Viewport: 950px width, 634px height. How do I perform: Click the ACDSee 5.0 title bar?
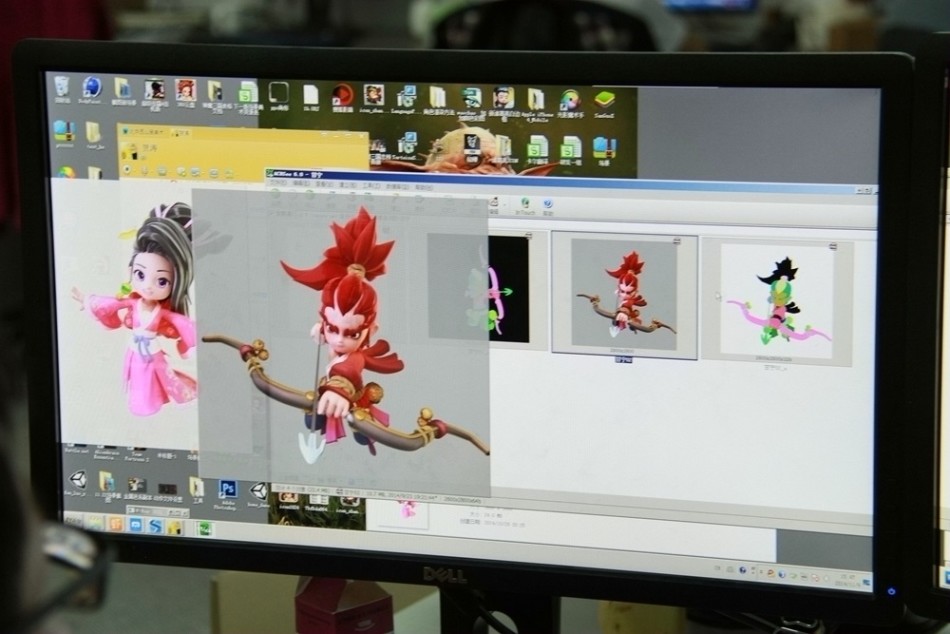tap(570, 181)
